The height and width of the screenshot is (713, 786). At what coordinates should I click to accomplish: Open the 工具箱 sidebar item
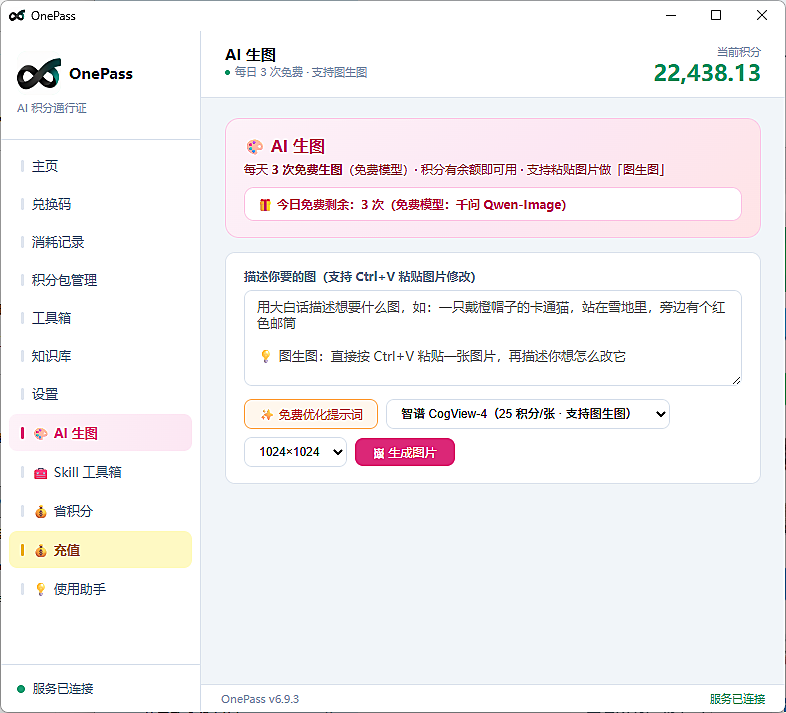click(x=51, y=318)
